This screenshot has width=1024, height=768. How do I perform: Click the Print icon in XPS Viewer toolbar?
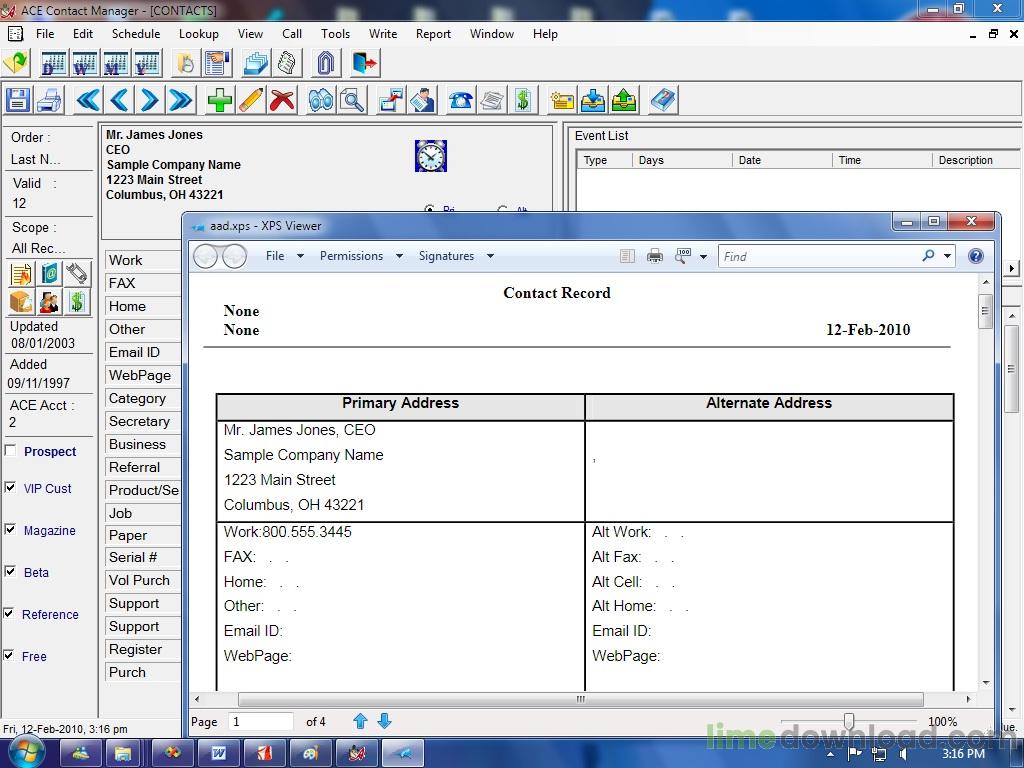[x=655, y=256]
